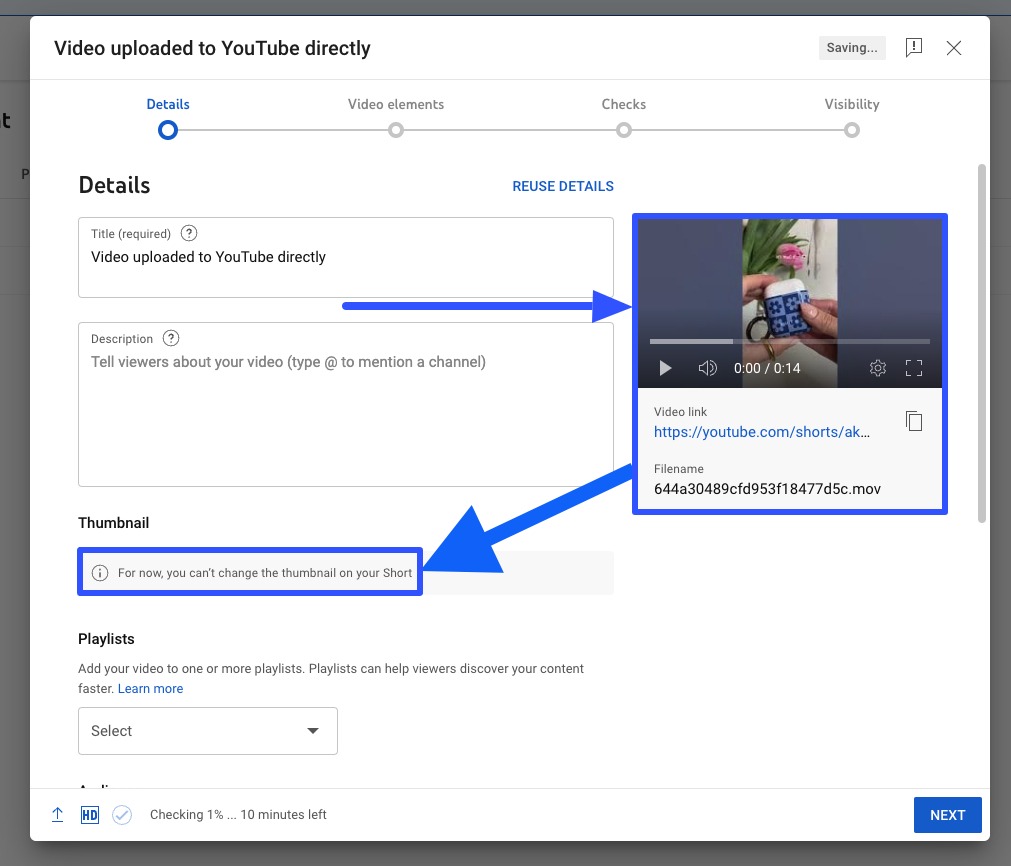Click the copyright check circle icon
The image size is (1011, 866).
coord(122,815)
